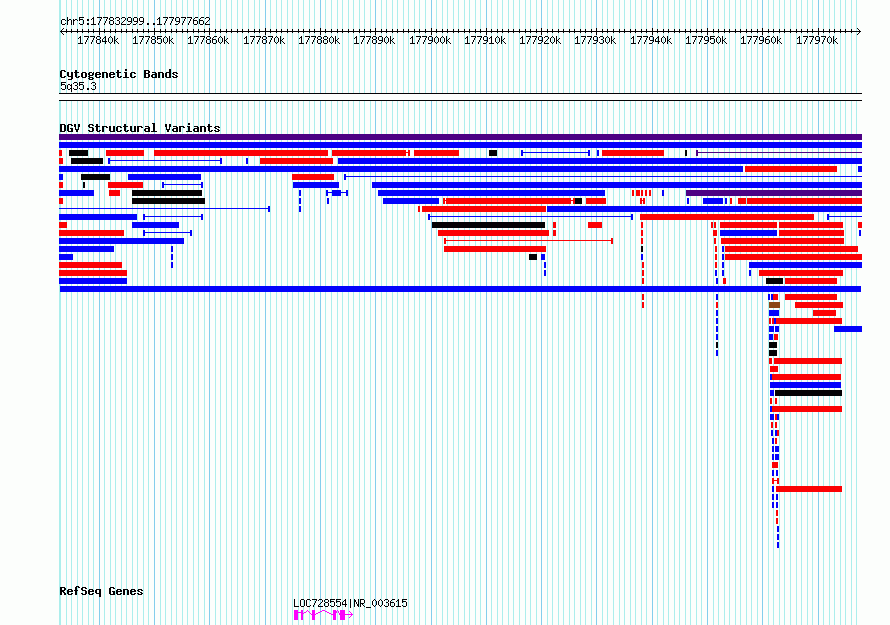The image size is (890, 625).
Task: Click the 177860k ruler tick label
Action: click(208, 40)
